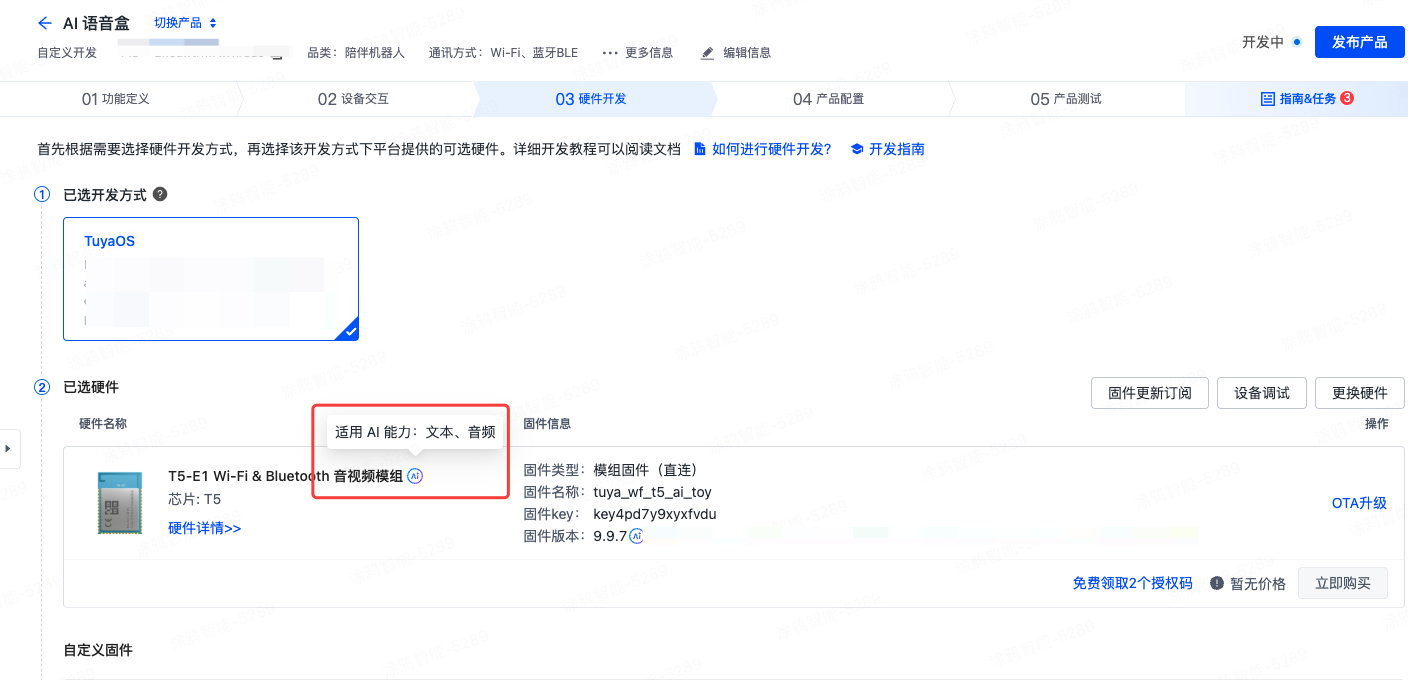Open the help tooltip beside 已选开发方式
The height and width of the screenshot is (680, 1408).
[160, 194]
